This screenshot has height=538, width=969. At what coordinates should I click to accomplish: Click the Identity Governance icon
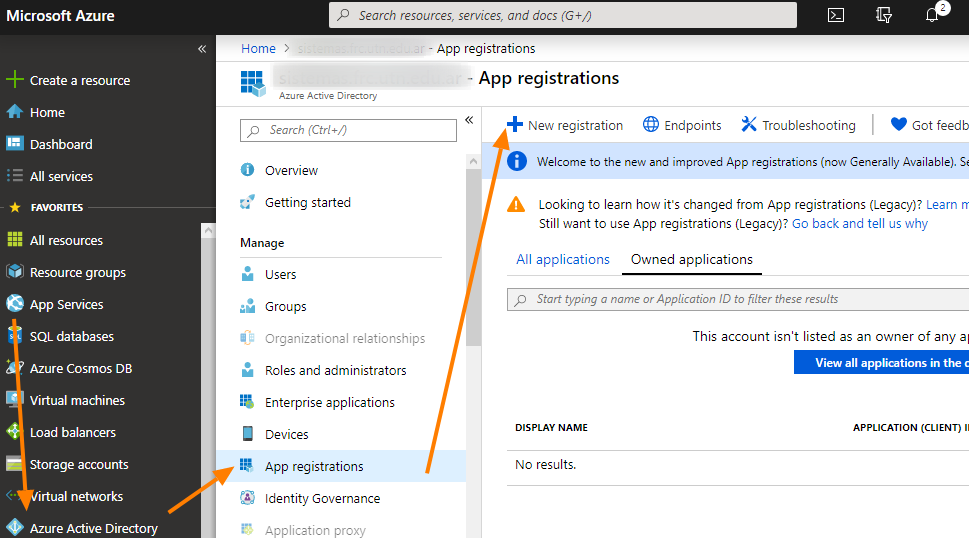[x=247, y=498]
